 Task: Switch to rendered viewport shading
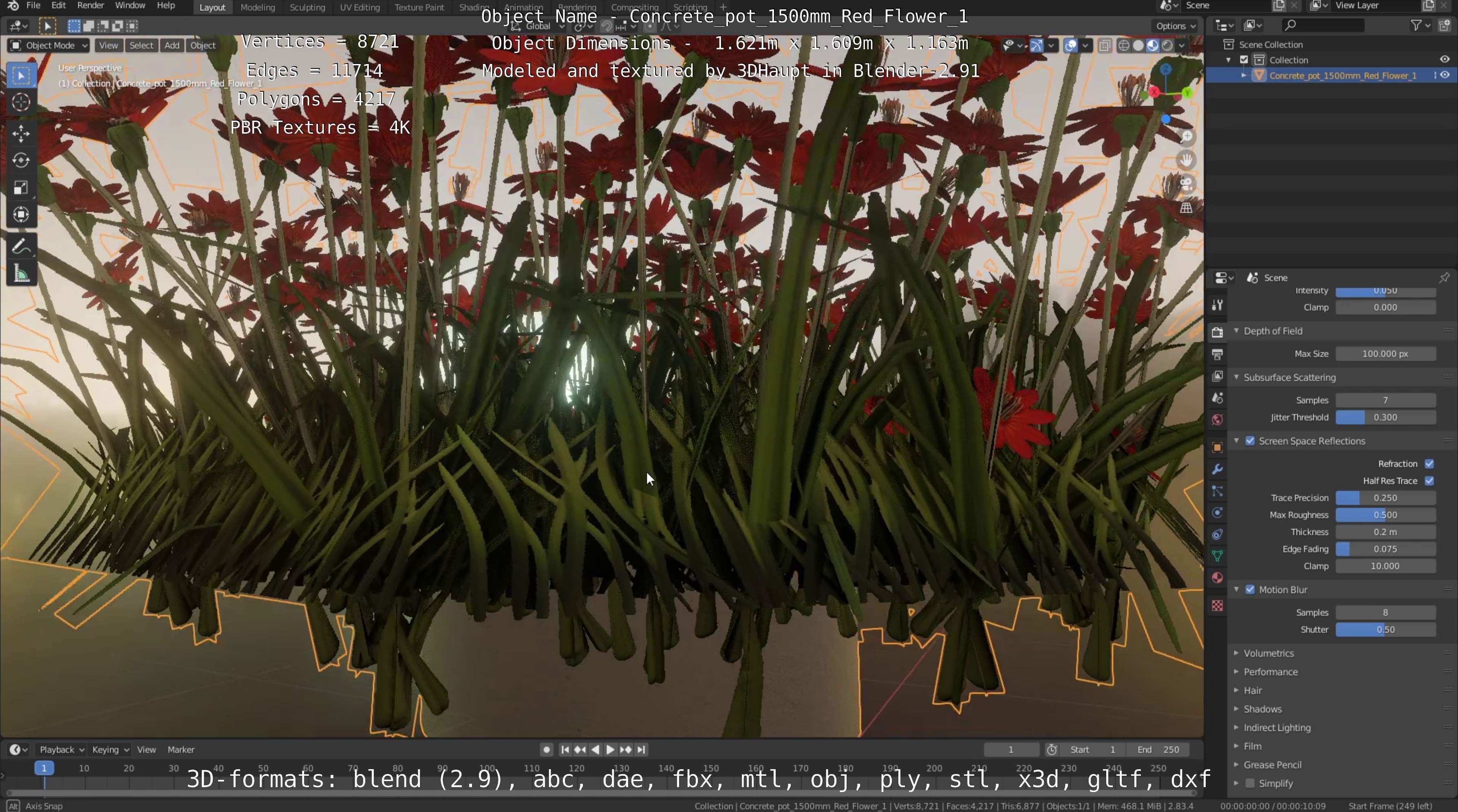point(1167,46)
